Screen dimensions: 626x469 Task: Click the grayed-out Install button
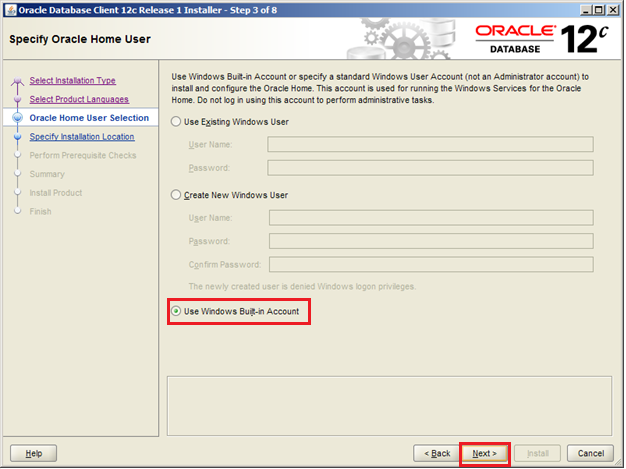(538, 453)
